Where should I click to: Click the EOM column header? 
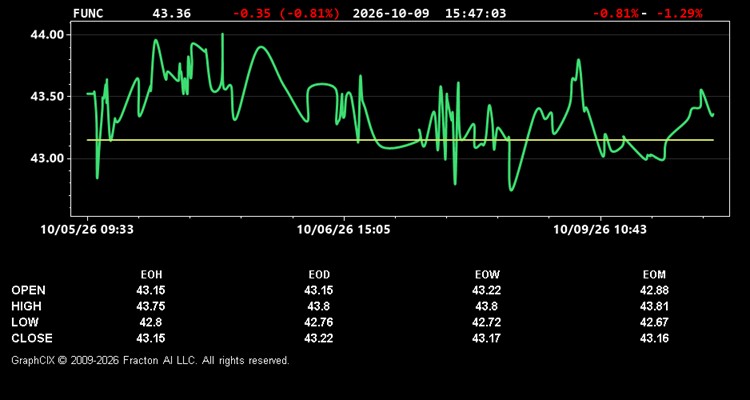point(654,275)
